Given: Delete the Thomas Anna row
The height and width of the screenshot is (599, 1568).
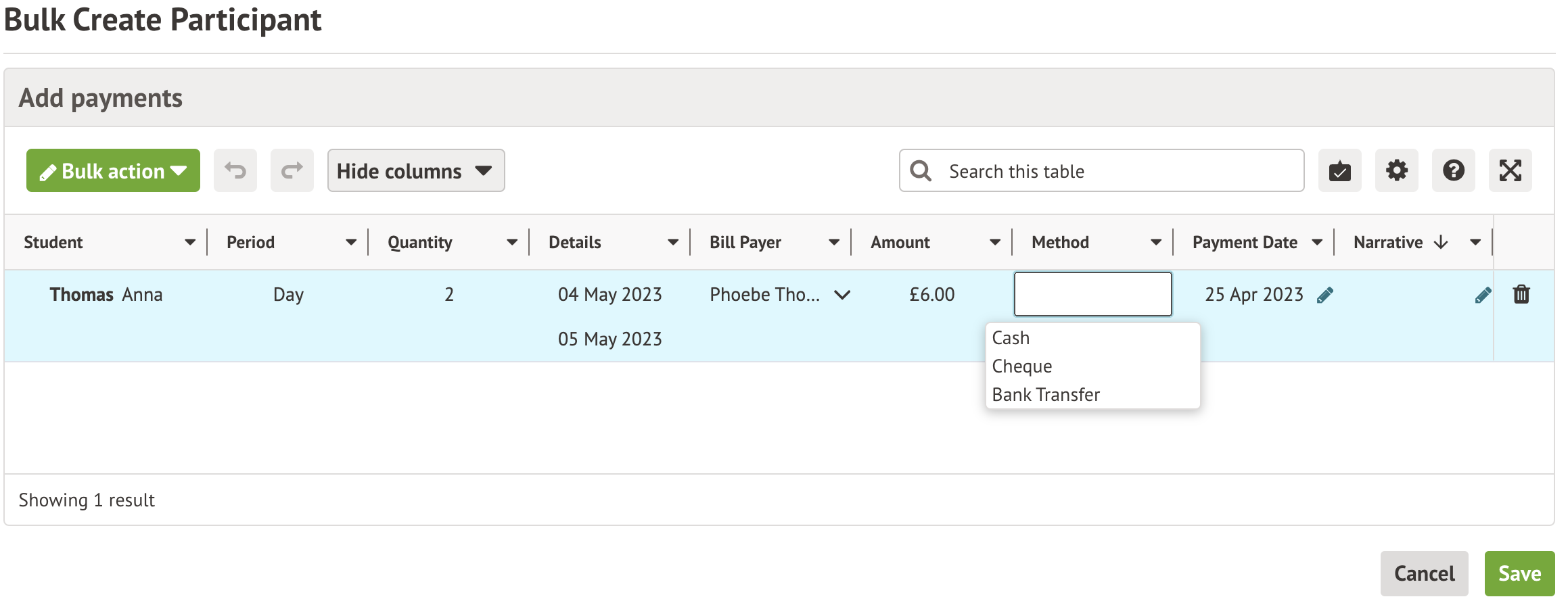Looking at the screenshot, I should click(x=1521, y=294).
